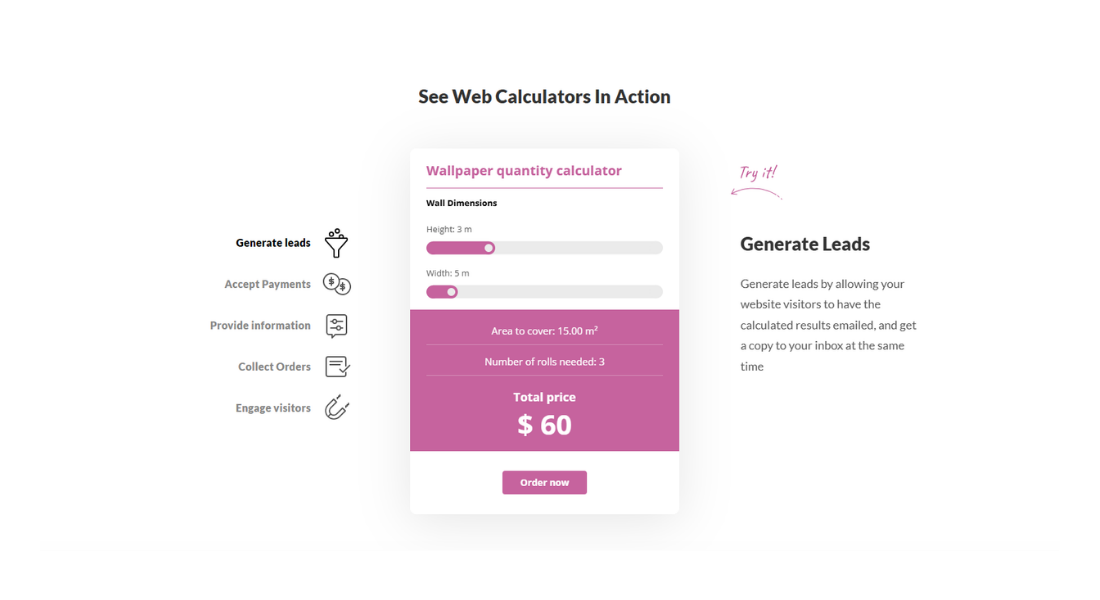Click the Width slider handle
Image resolution: width=1100 pixels, height=600 pixels.
(452, 292)
